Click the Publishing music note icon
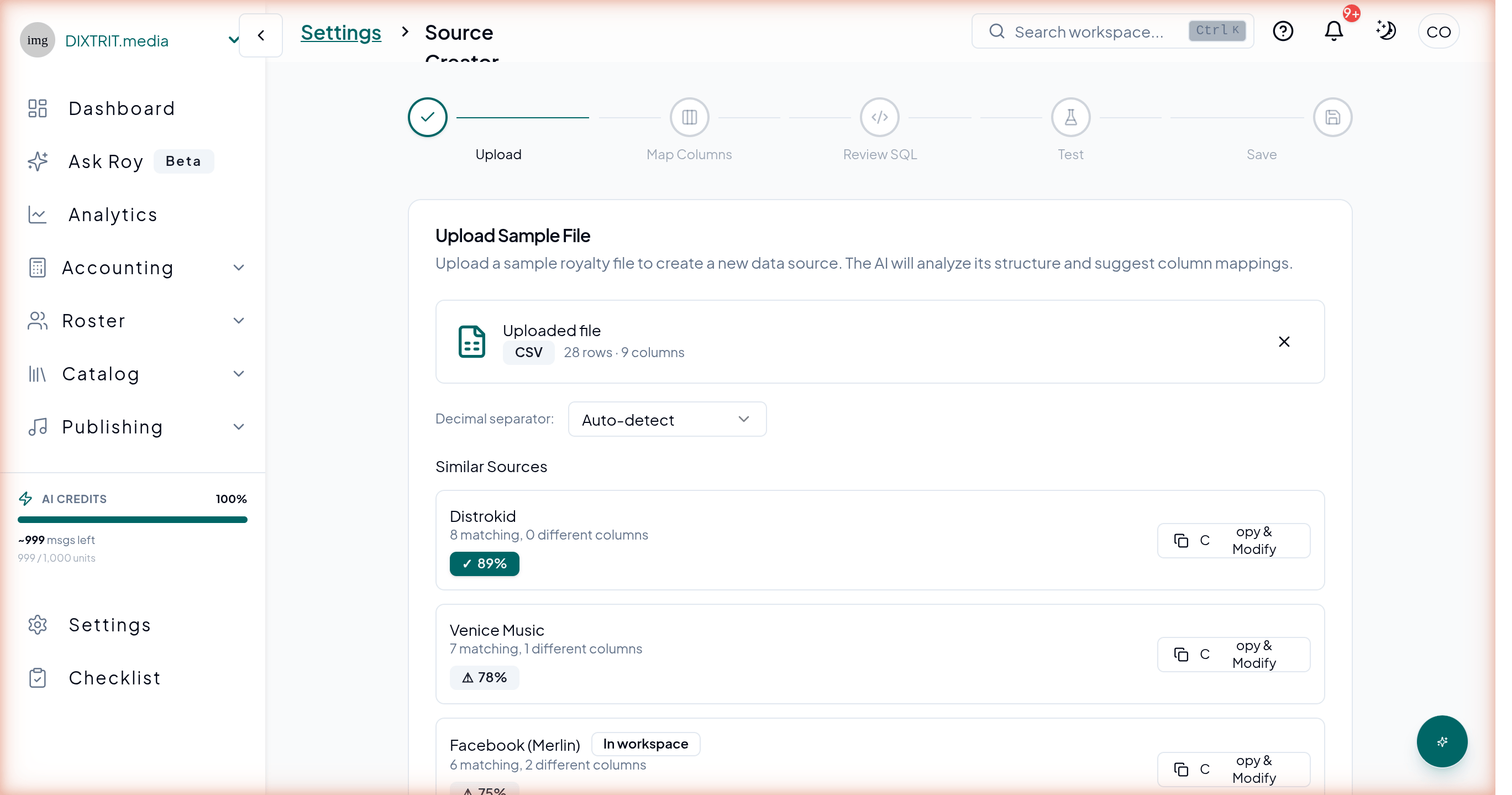This screenshot has width=1512, height=795. click(x=38, y=427)
